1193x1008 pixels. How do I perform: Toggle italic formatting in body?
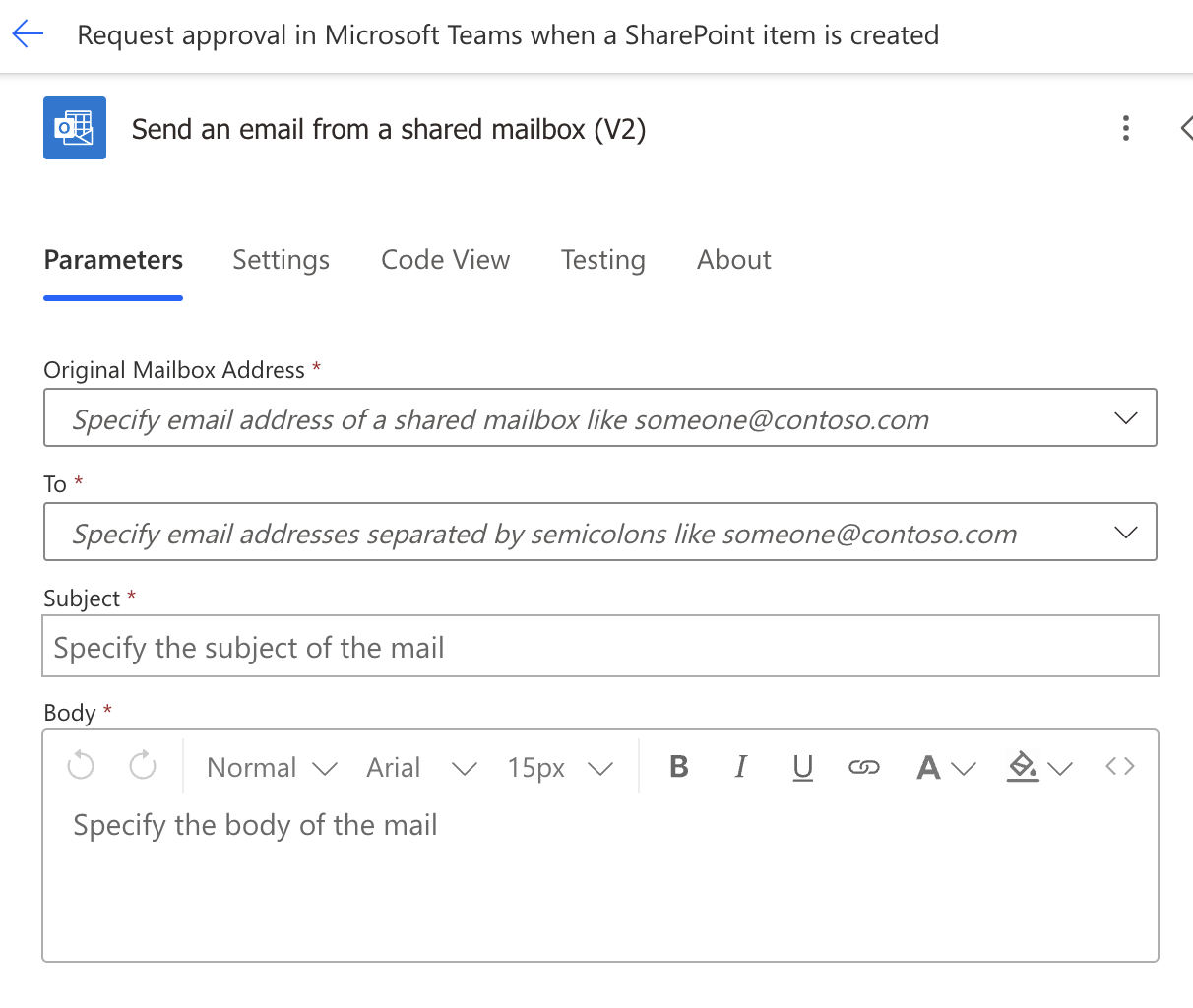(740, 766)
